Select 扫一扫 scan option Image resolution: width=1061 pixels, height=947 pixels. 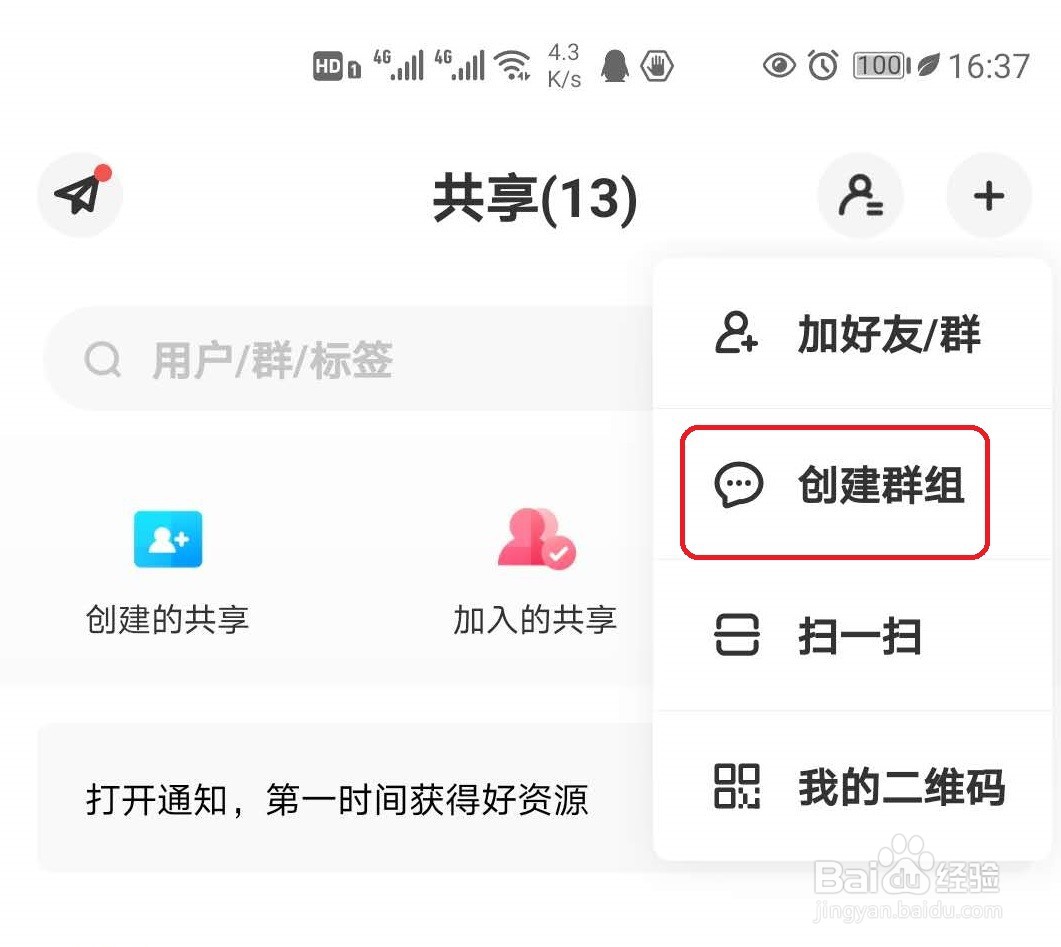pyautogui.click(x=852, y=636)
